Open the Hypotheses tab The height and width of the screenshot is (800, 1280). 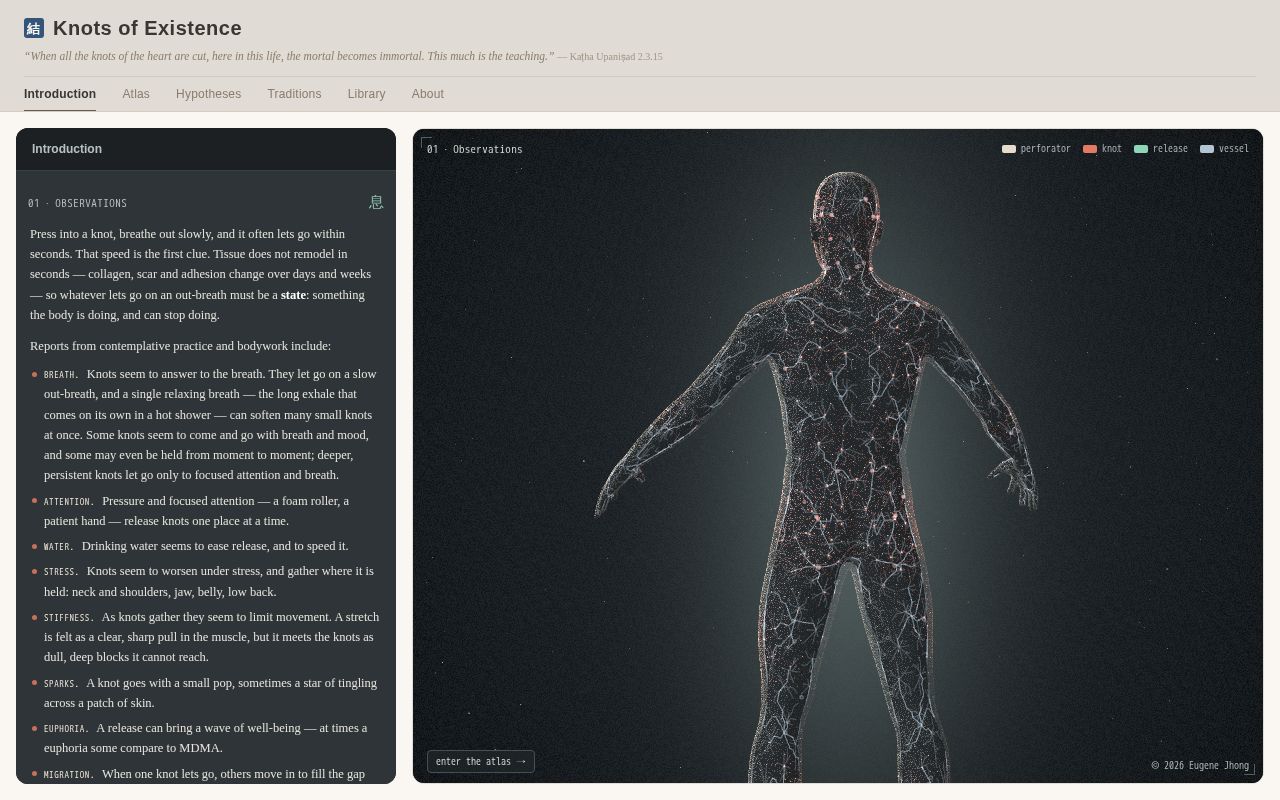tap(208, 94)
